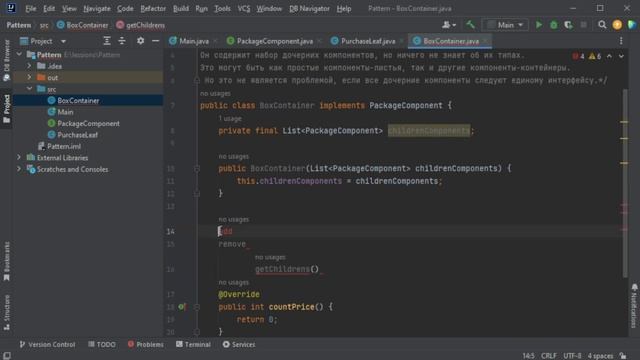This screenshot has height=360, width=640.
Task: Go to previous highlighted error arrow
Action: tap(609, 56)
